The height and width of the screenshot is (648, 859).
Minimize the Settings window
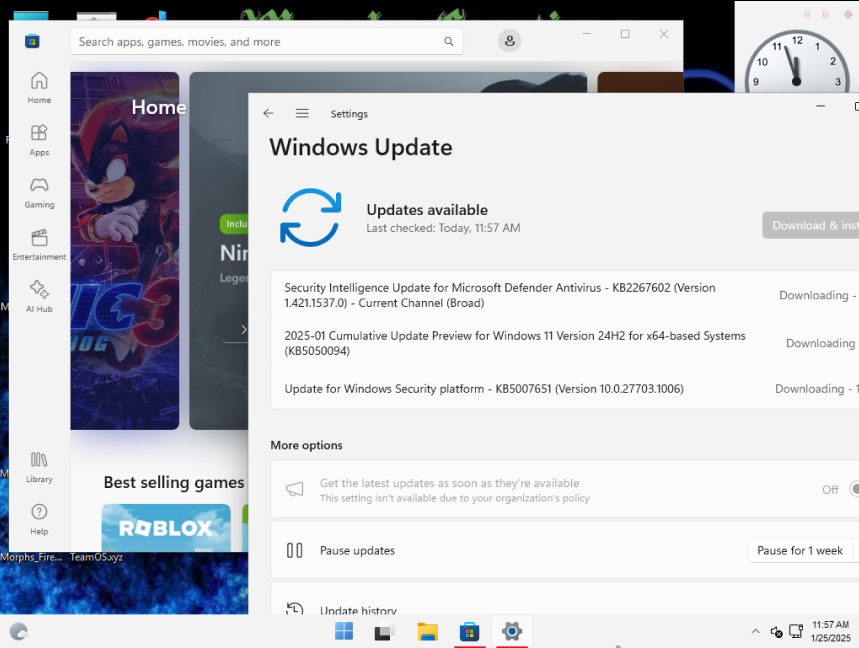coord(821,106)
